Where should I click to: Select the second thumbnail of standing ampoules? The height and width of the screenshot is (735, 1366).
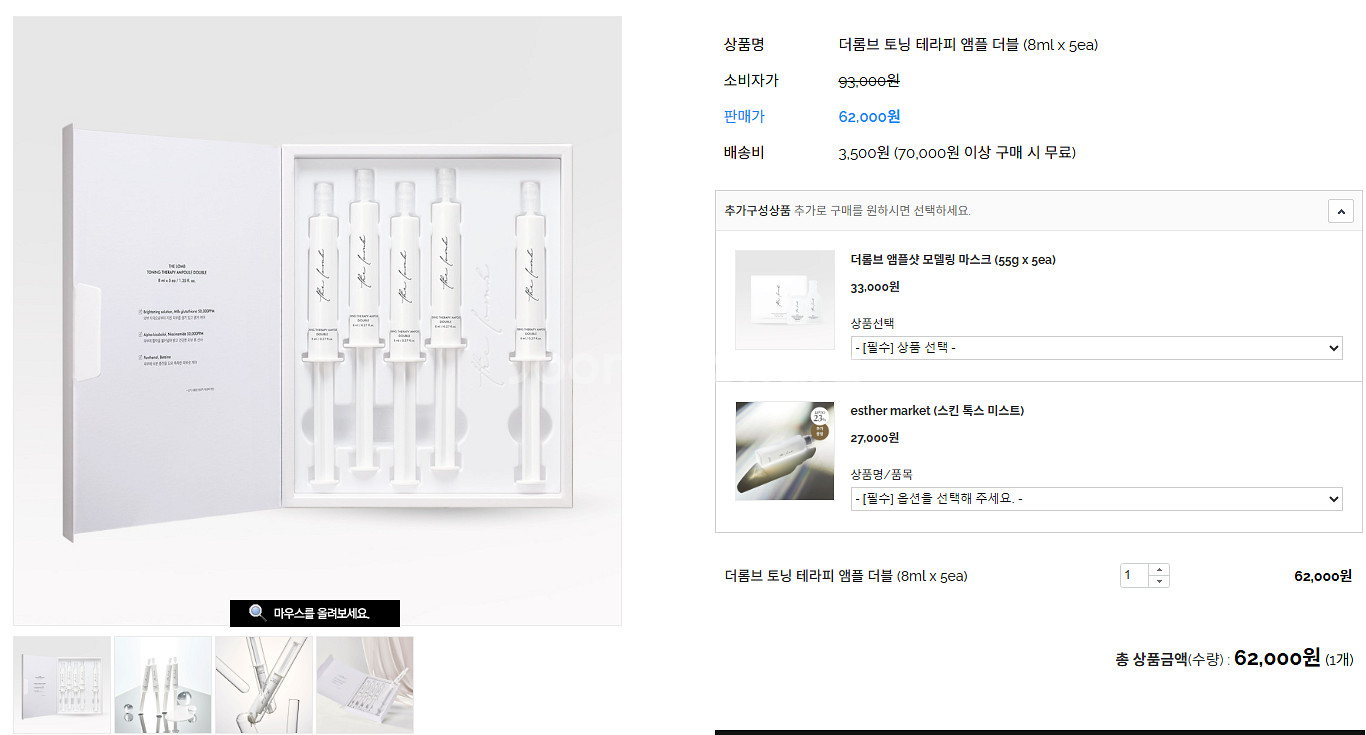pyautogui.click(x=163, y=685)
